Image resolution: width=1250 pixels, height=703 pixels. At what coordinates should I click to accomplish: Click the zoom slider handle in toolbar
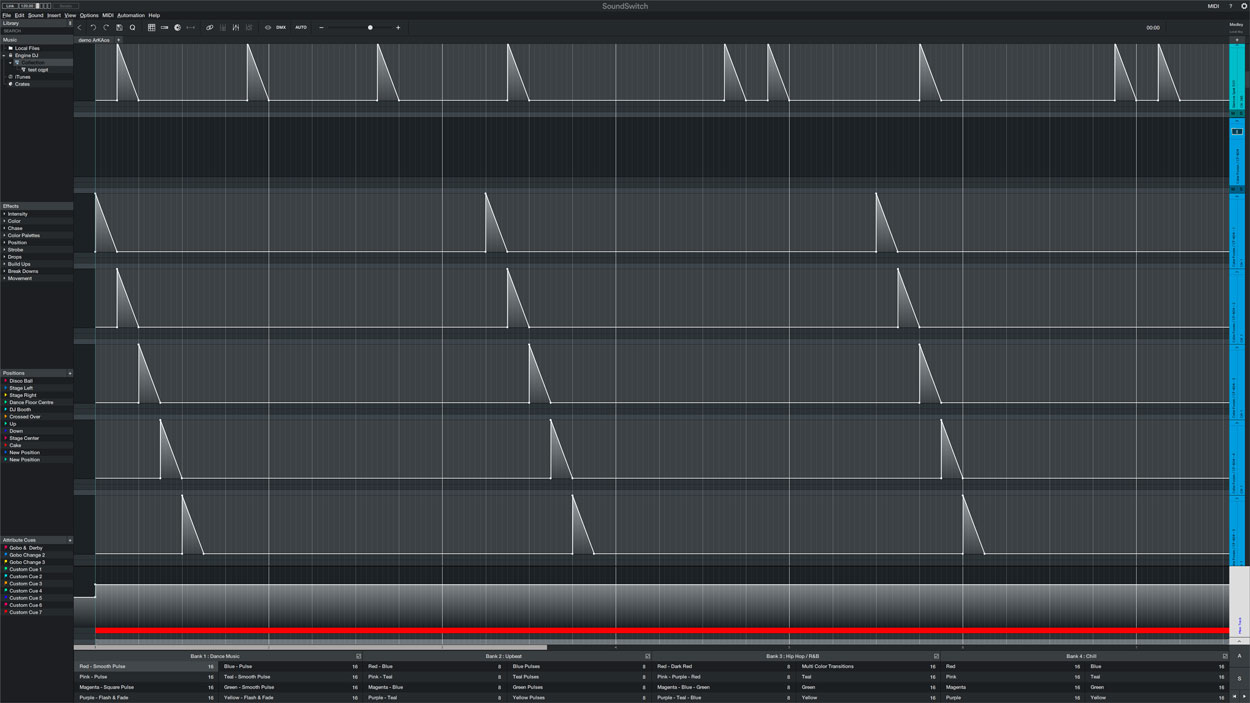(370, 28)
